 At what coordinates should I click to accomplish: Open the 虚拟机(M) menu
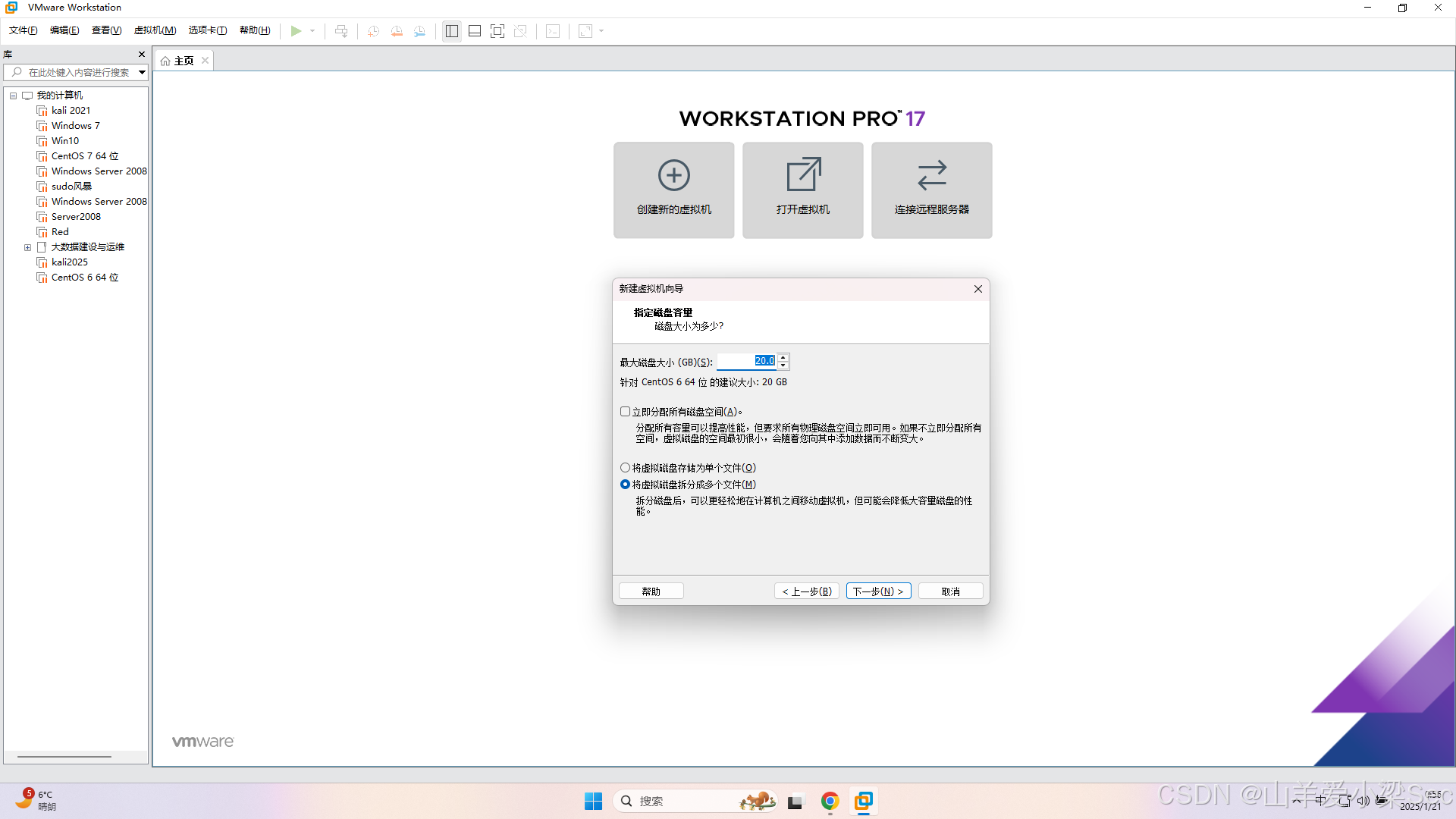pyautogui.click(x=155, y=30)
